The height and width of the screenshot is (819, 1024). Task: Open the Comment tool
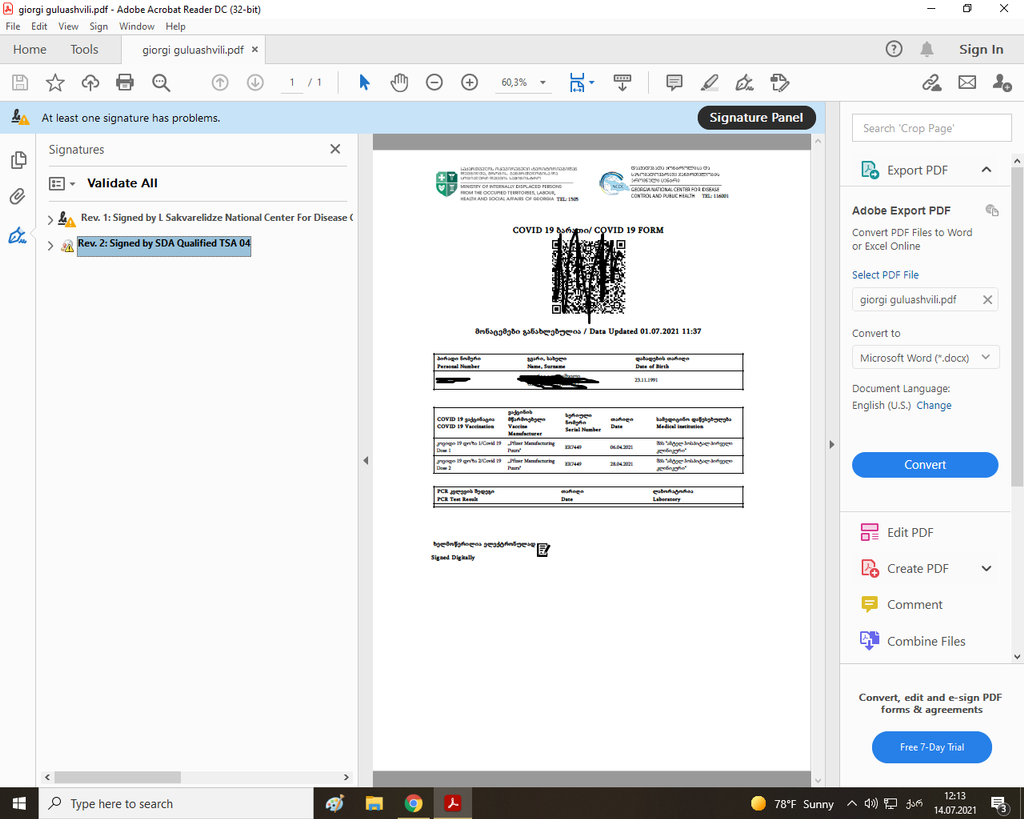point(901,604)
